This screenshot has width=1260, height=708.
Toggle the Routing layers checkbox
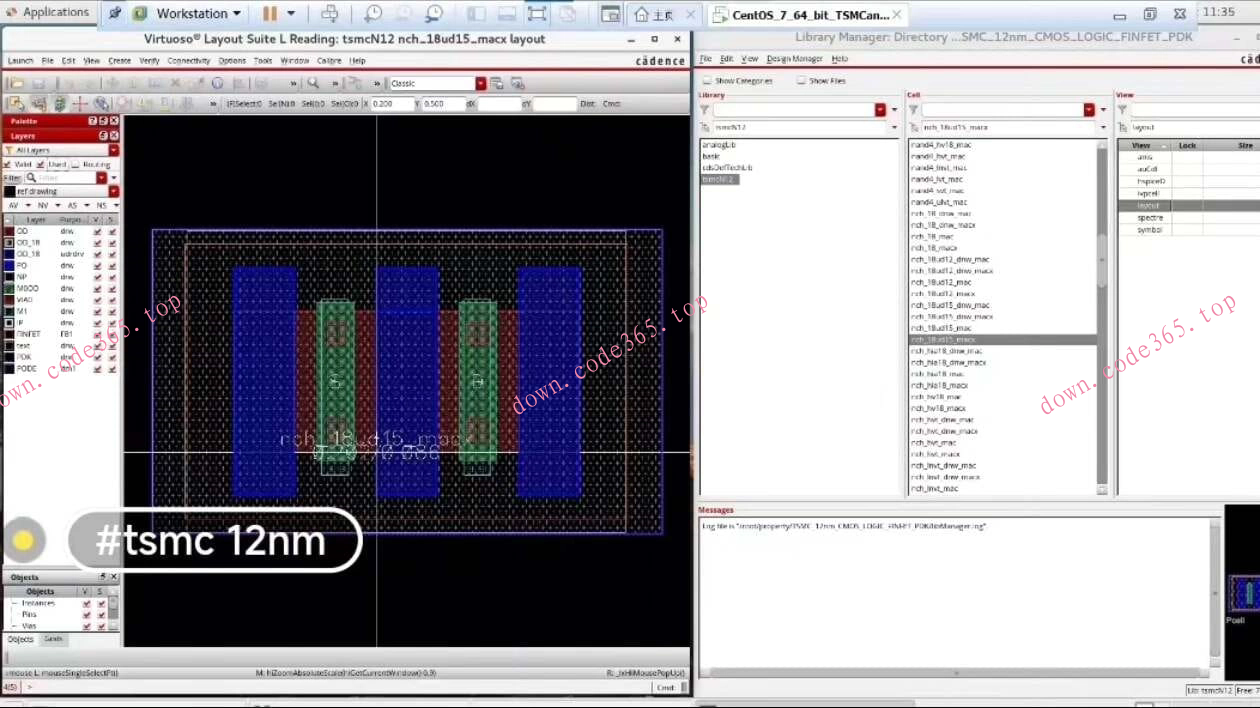tap(76, 164)
